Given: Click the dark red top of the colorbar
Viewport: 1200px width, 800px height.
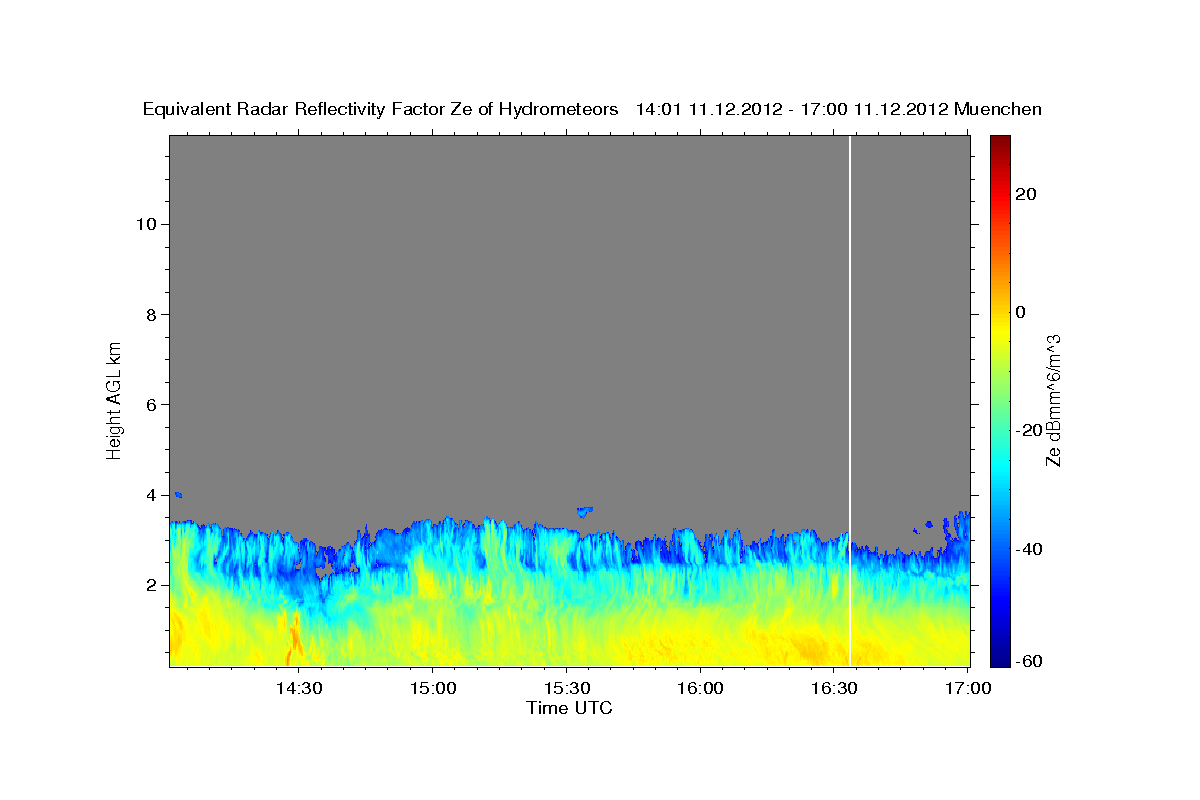Looking at the screenshot, I should click(x=1000, y=141).
